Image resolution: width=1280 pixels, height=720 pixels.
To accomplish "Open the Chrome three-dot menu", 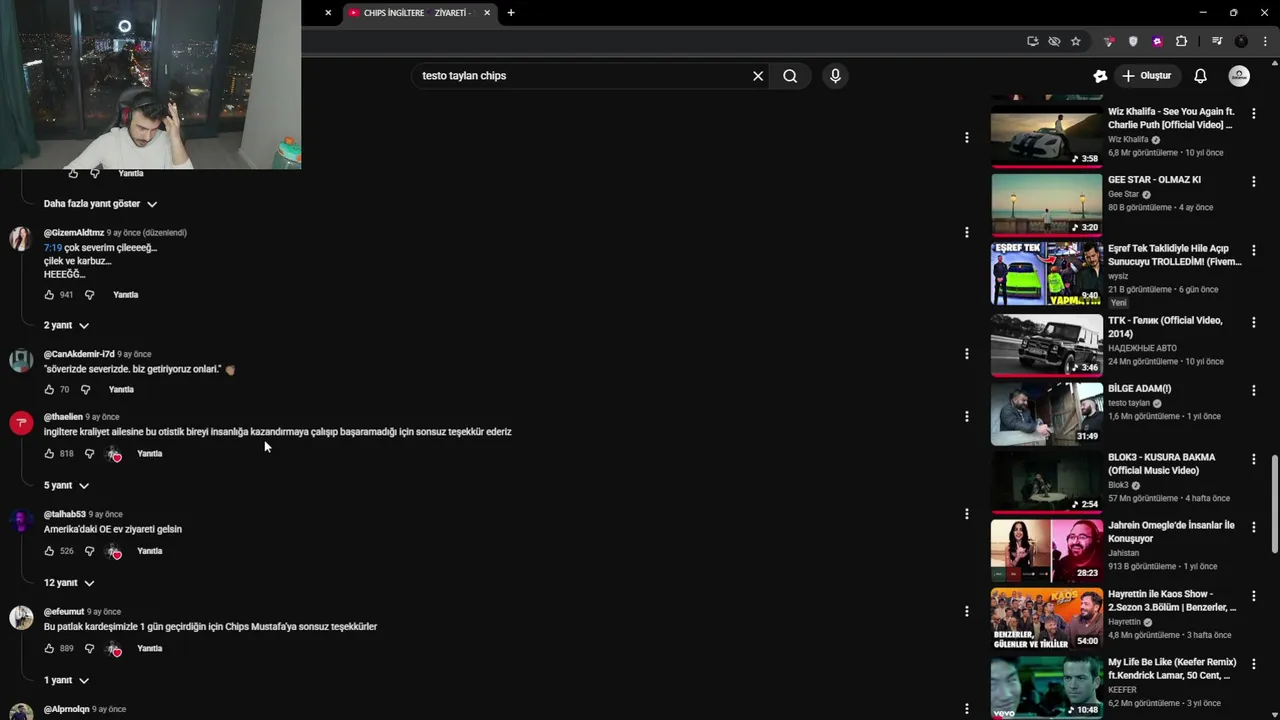I will (1265, 41).
